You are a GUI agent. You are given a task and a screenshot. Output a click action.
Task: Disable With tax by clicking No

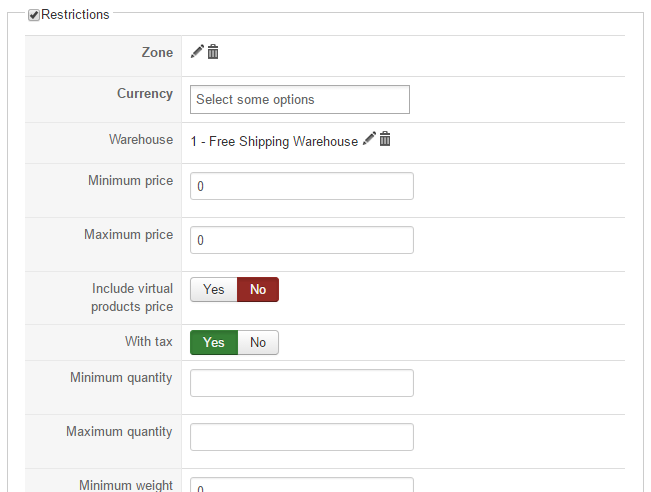pyautogui.click(x=258, y=342)
